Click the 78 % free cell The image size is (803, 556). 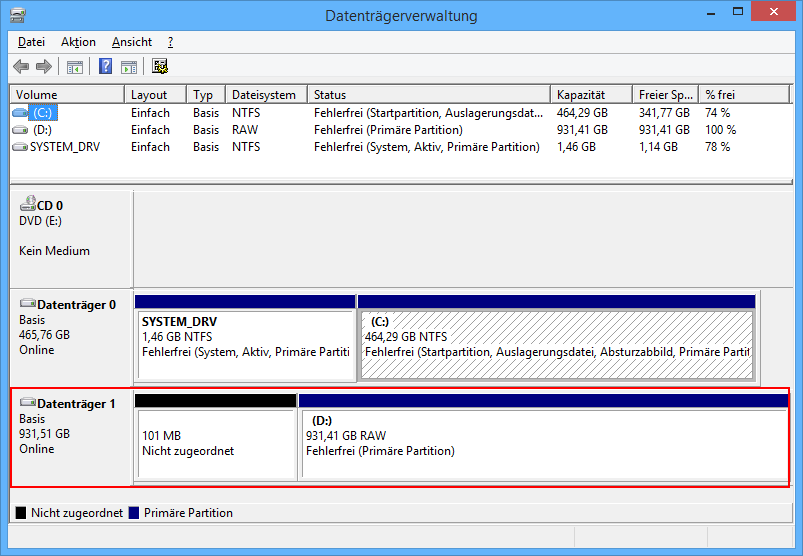click(717, 147)
